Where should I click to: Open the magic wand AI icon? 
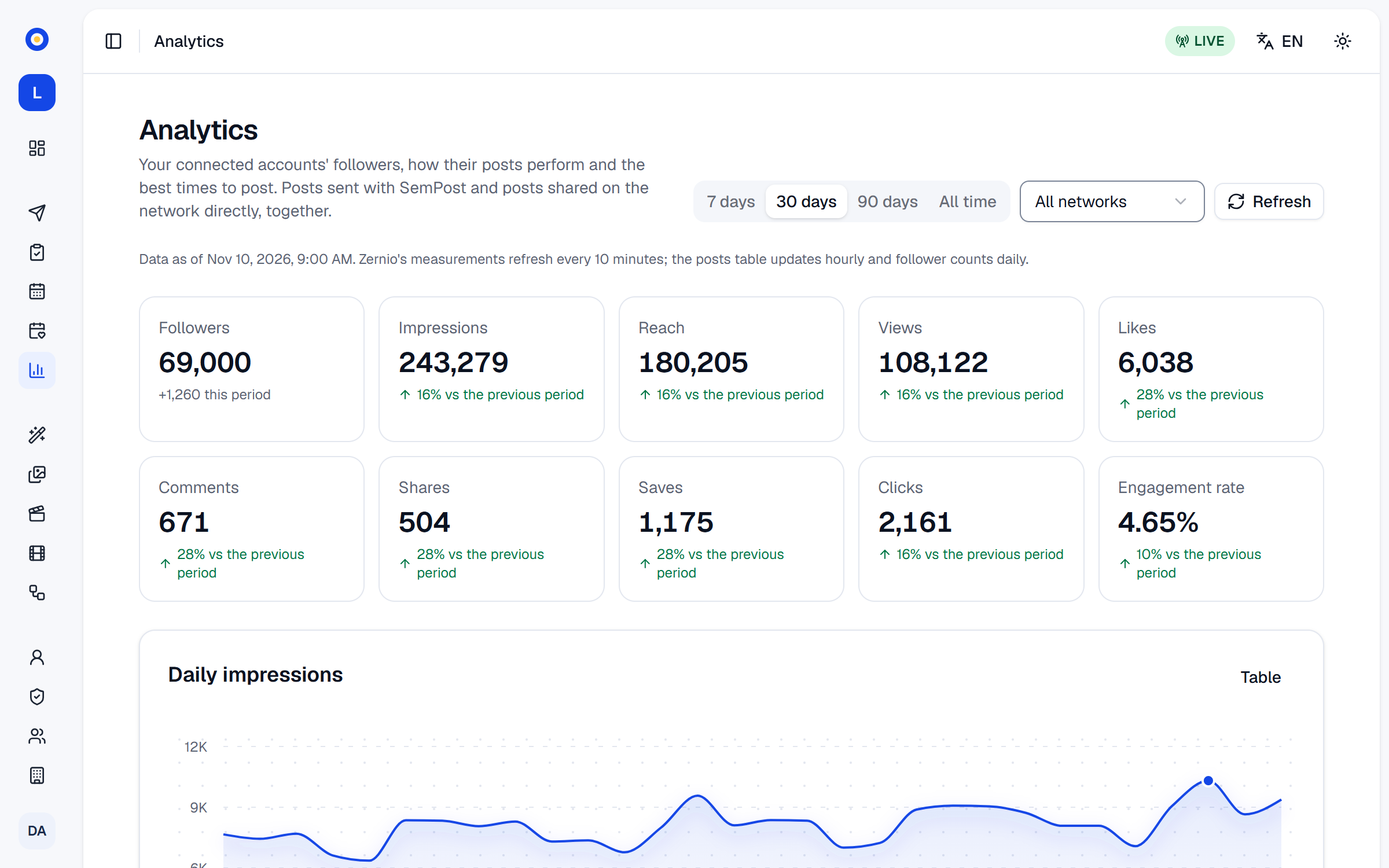[37, 435]
